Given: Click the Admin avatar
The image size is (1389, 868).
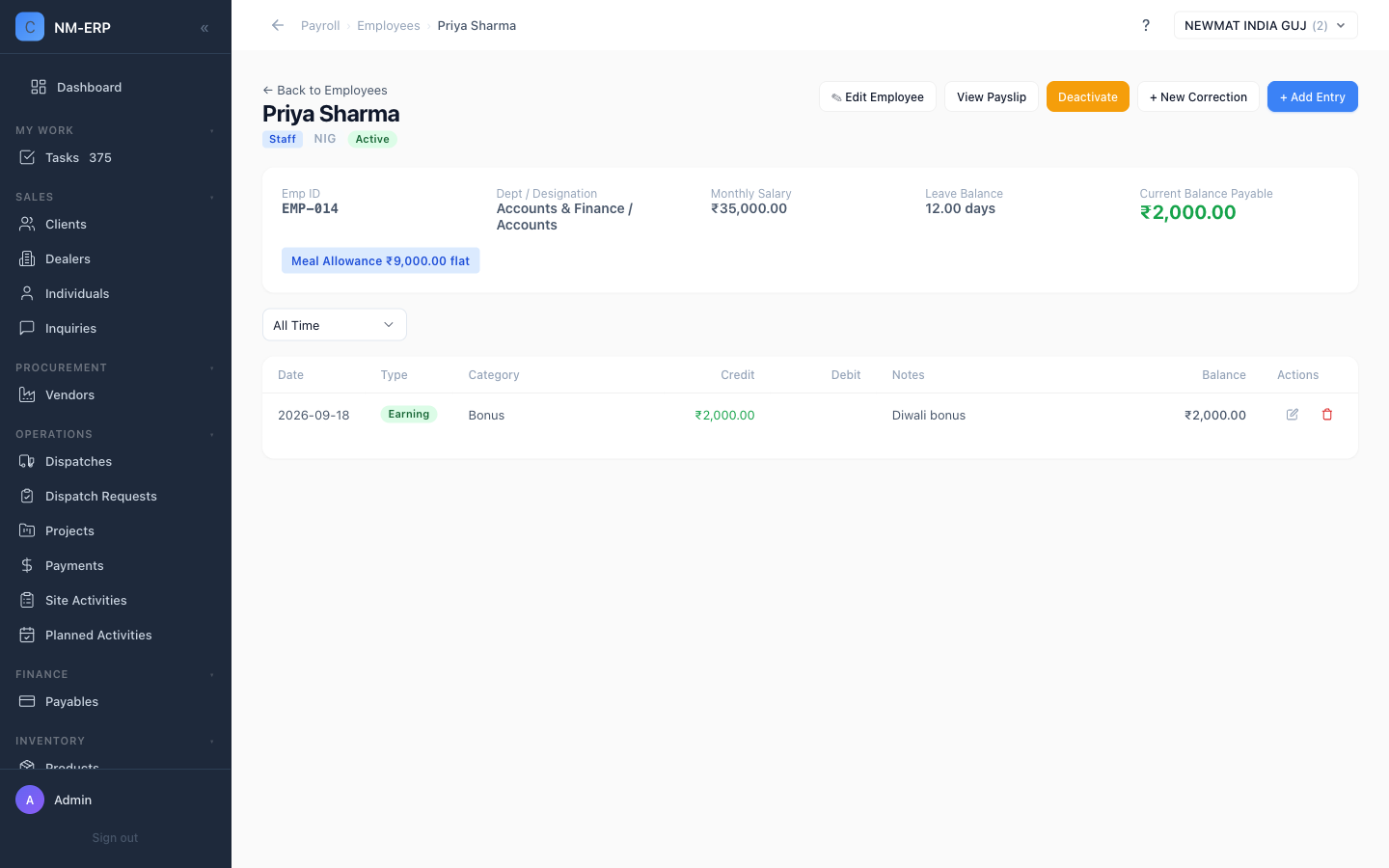Looking at the screenshot, I should coord(30,800).
